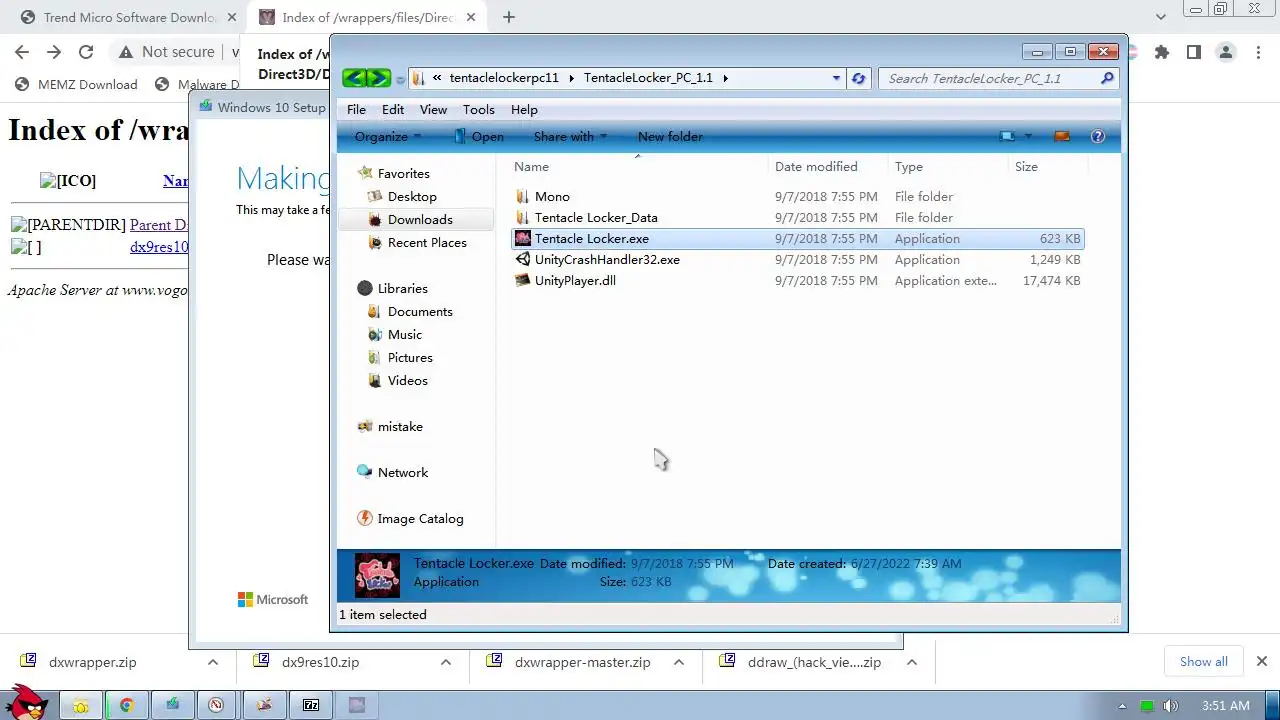The image size is (1280, 720).
Task: Click Show all downloads button
Action: 1203,662
